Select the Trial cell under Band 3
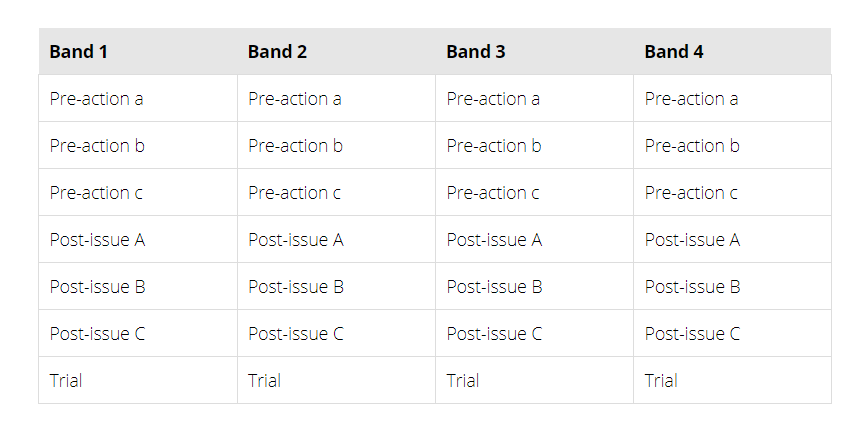 click(463, 381)
